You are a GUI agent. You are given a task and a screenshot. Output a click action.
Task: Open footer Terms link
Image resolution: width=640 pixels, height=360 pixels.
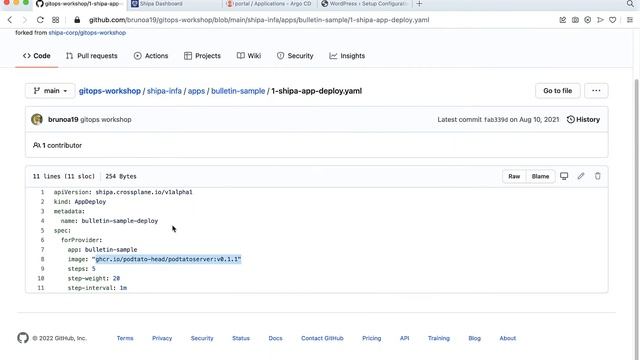[x=125, y=338]
